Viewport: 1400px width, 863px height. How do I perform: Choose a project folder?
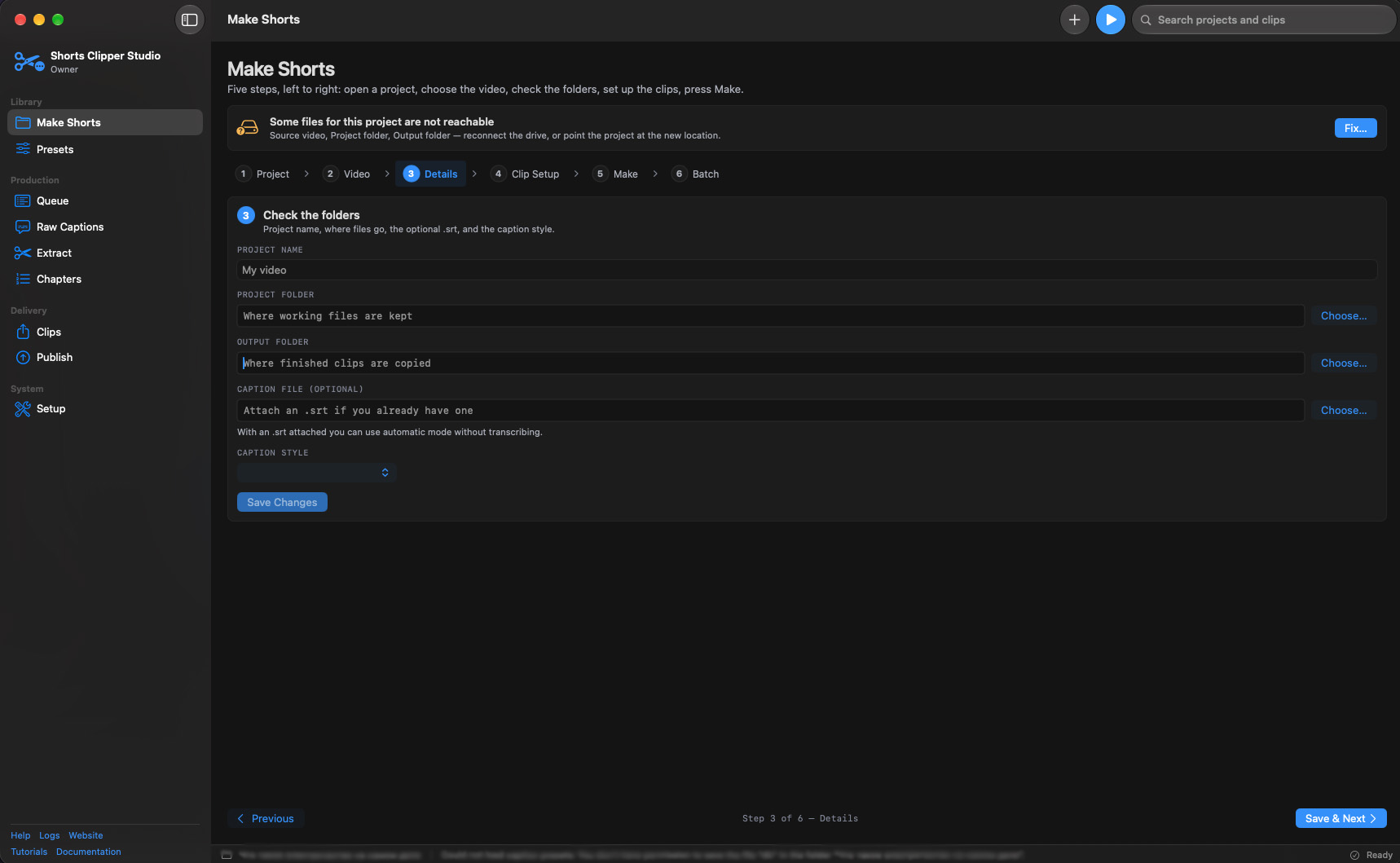coord(1343,315)
